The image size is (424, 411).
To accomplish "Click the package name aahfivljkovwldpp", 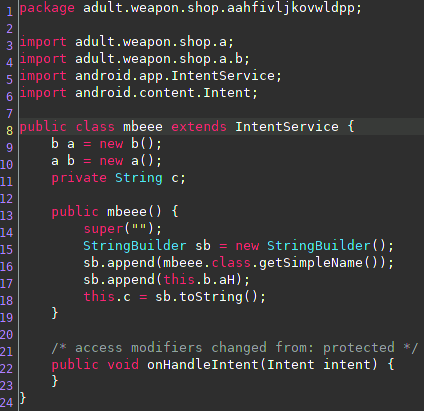I will tap(290, 8).
